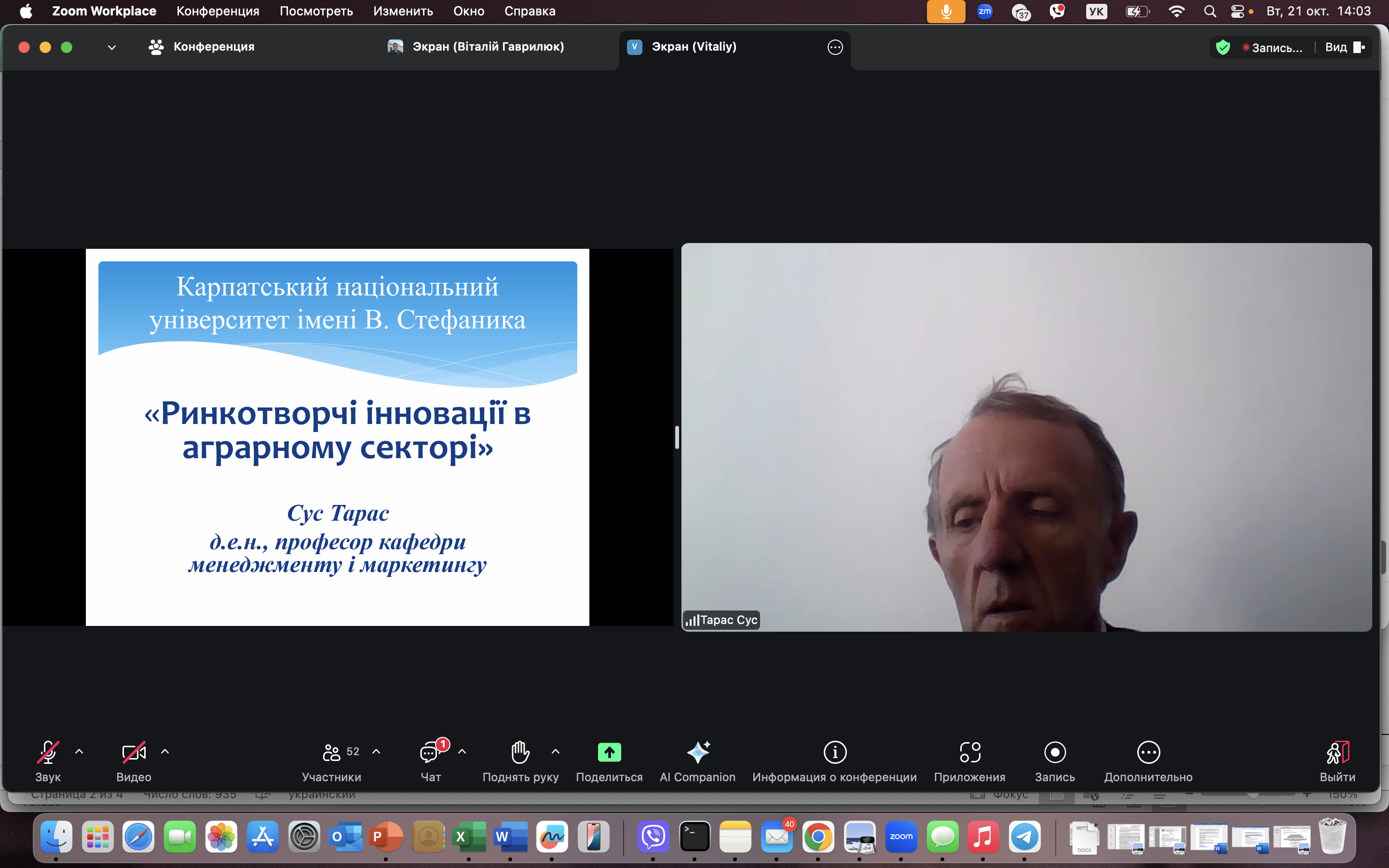This screenshot has width=1389, height=868.
Task: Click the green encryption shield icon
Action: pyautogui.click(x=1223, y=48)
